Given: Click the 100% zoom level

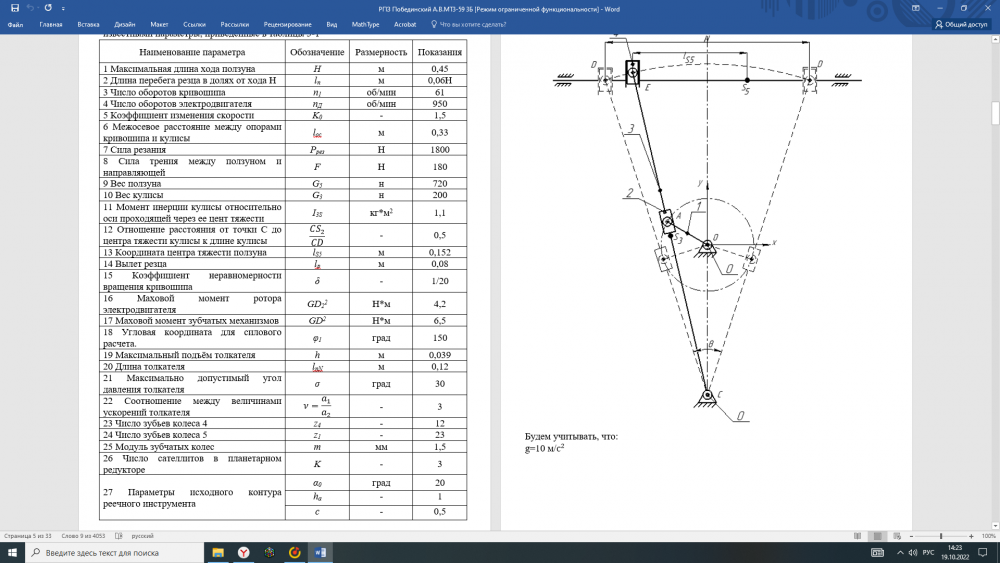Looking at the screenshot, I should (x=989, y=536).
